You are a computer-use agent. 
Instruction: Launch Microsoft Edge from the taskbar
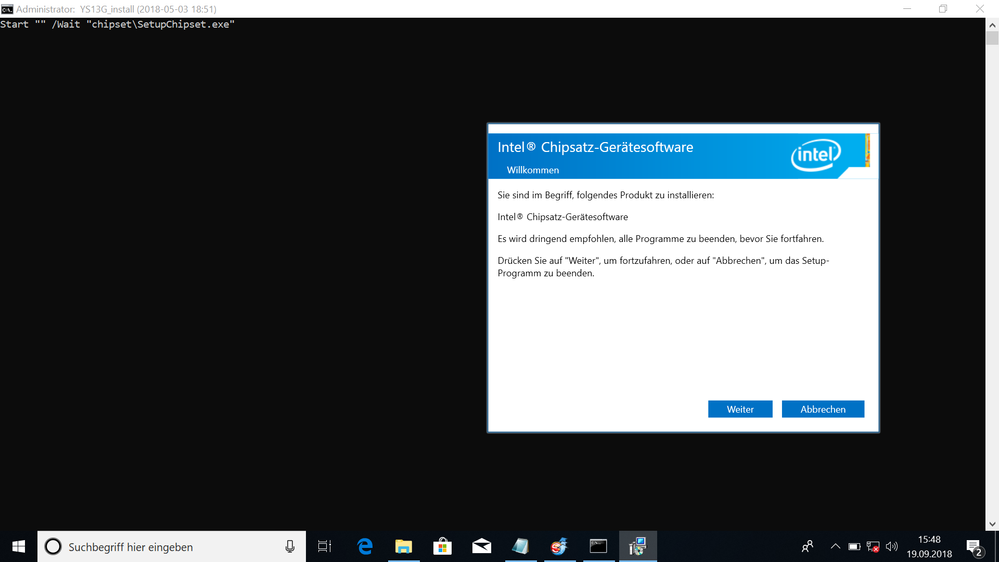click(x=364, y=547)
